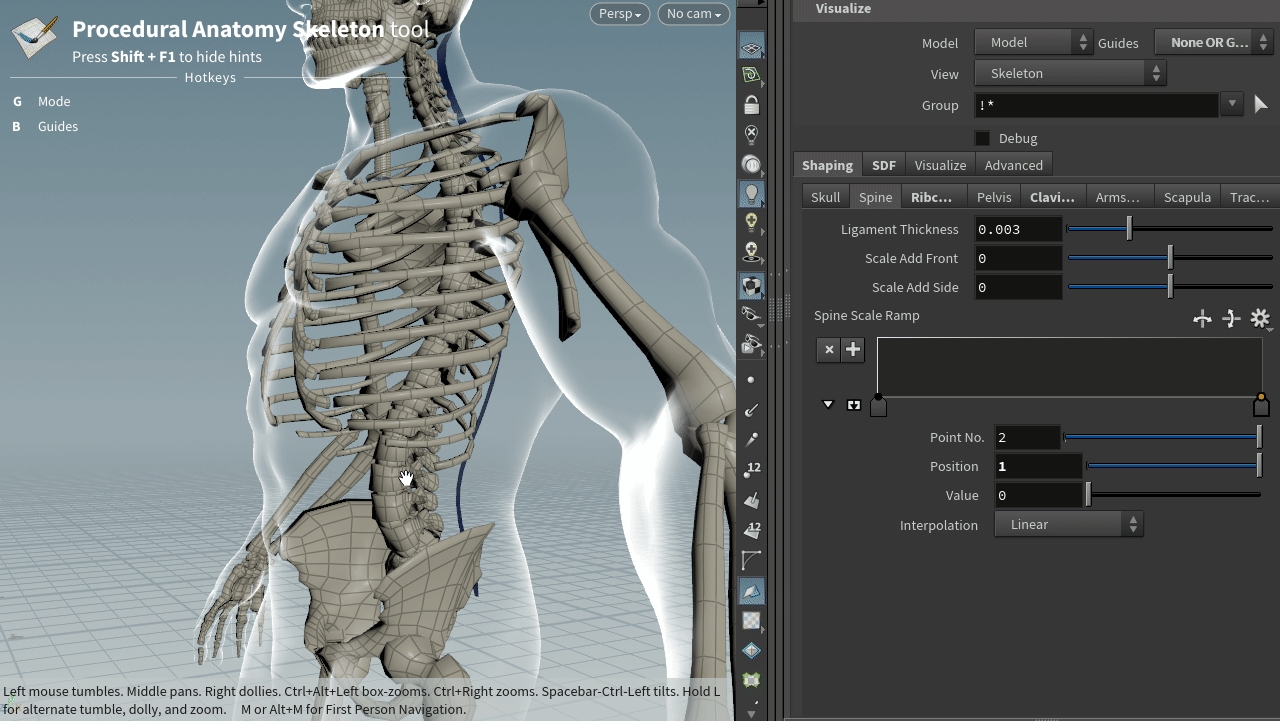Viewport: 1280px width, 721px height.
Task: Click the glasses icon in the viewport toolbar
Action: [x=751, y=314]
